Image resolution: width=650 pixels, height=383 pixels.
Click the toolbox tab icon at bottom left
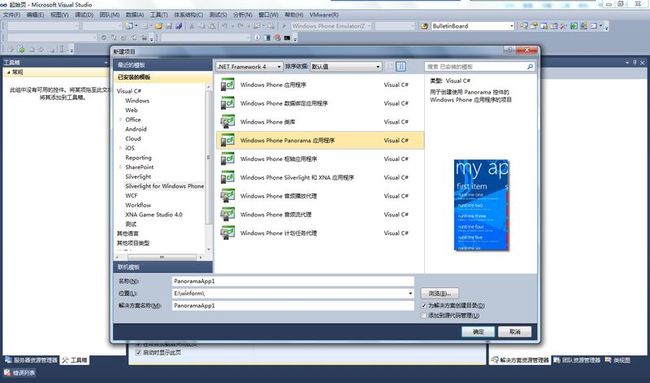click(x=65, y=360)
